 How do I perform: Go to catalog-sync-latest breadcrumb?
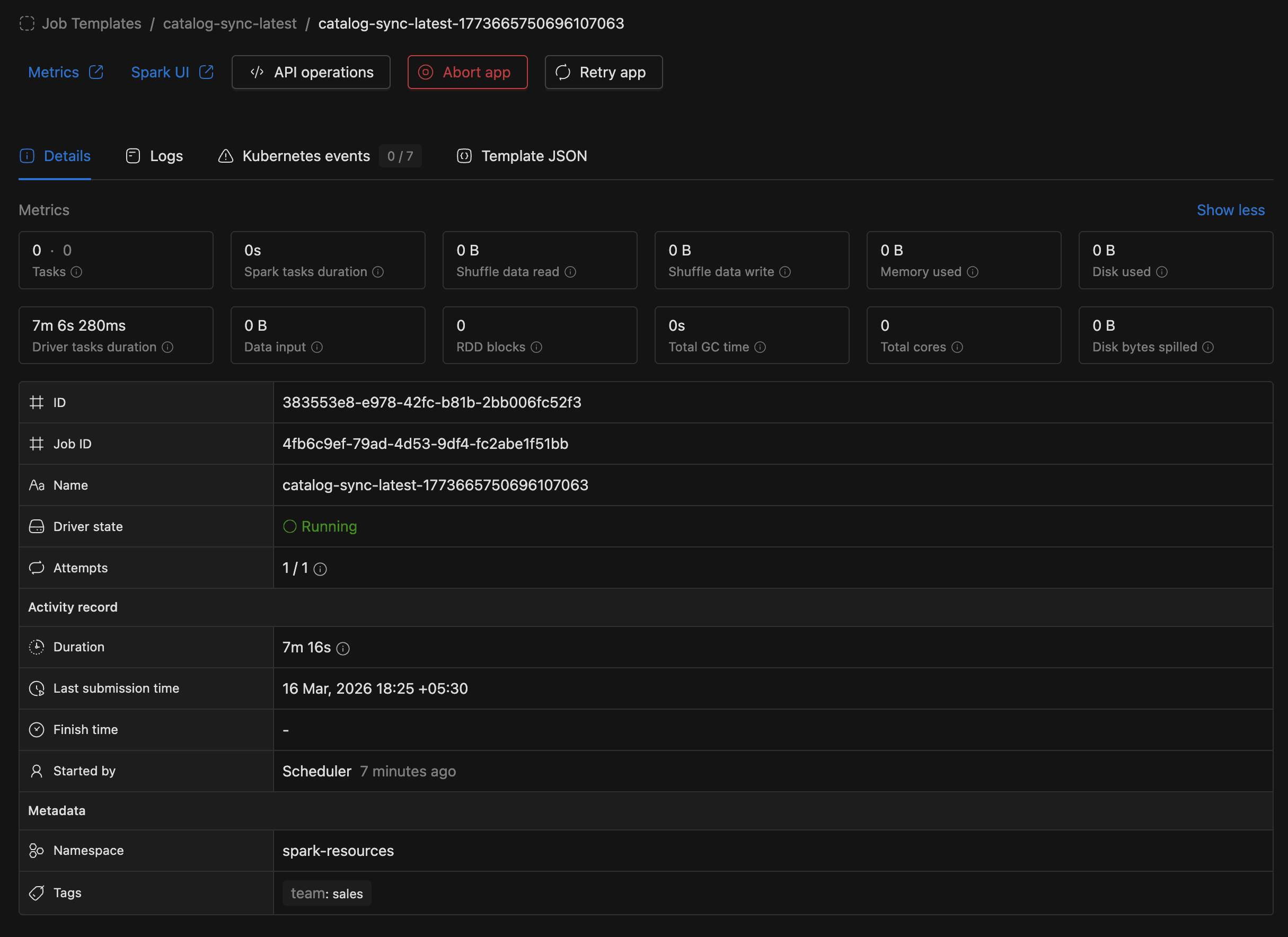tap(230, 23)
